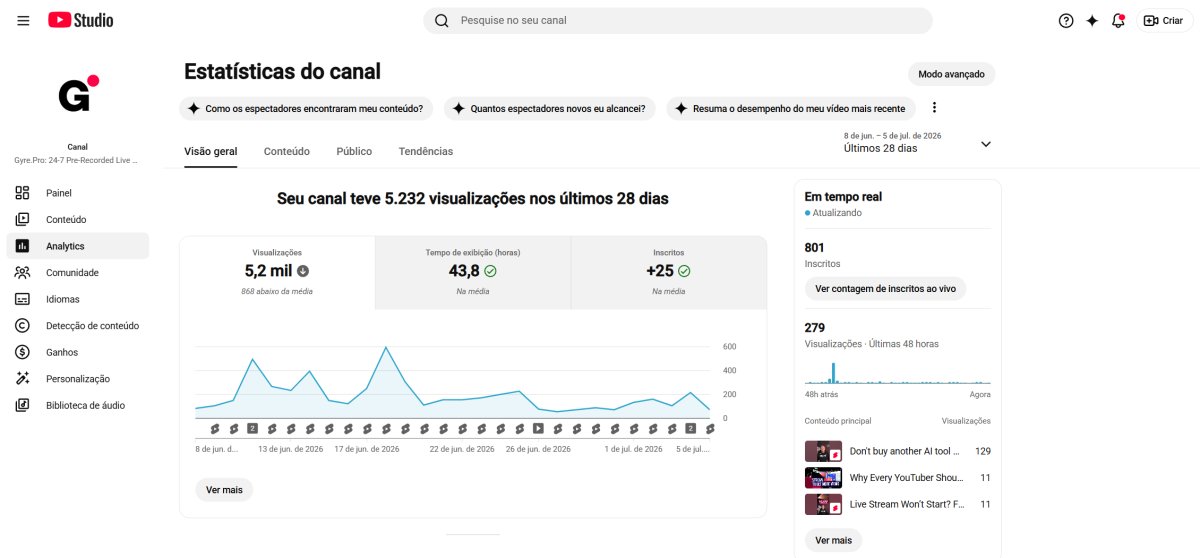
Task: Switch to the Conteúdo analytics tab
Action: [287, 151]
